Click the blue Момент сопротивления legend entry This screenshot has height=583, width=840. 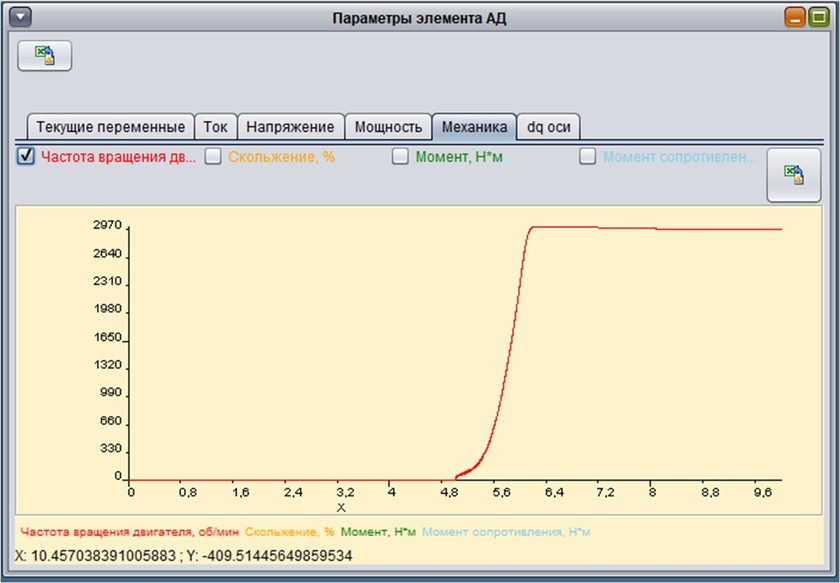coord(505,532)
